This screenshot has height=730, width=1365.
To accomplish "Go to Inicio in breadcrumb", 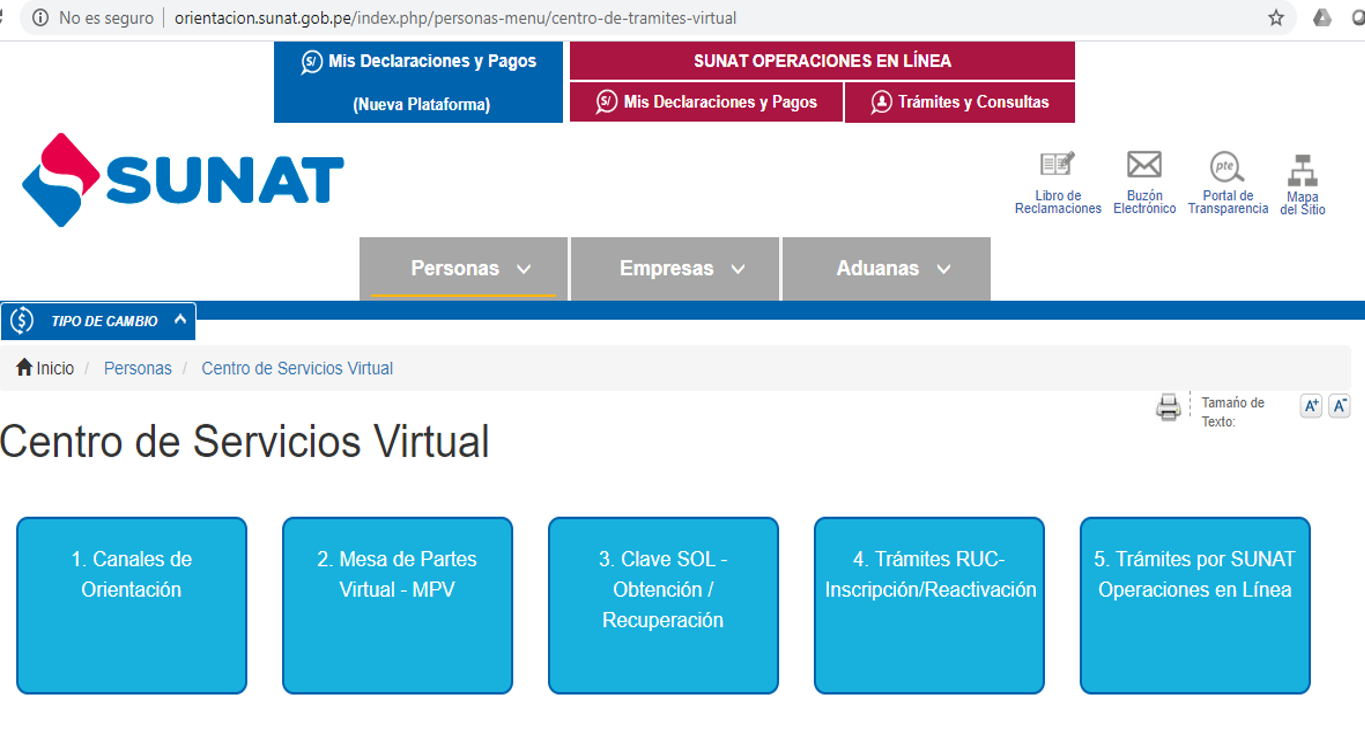I will [x=45, y=368].
